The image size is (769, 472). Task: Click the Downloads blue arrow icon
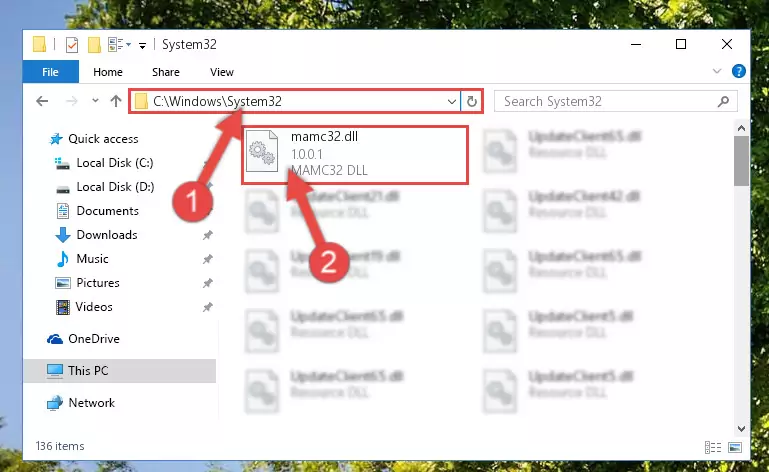click(62, 235)
